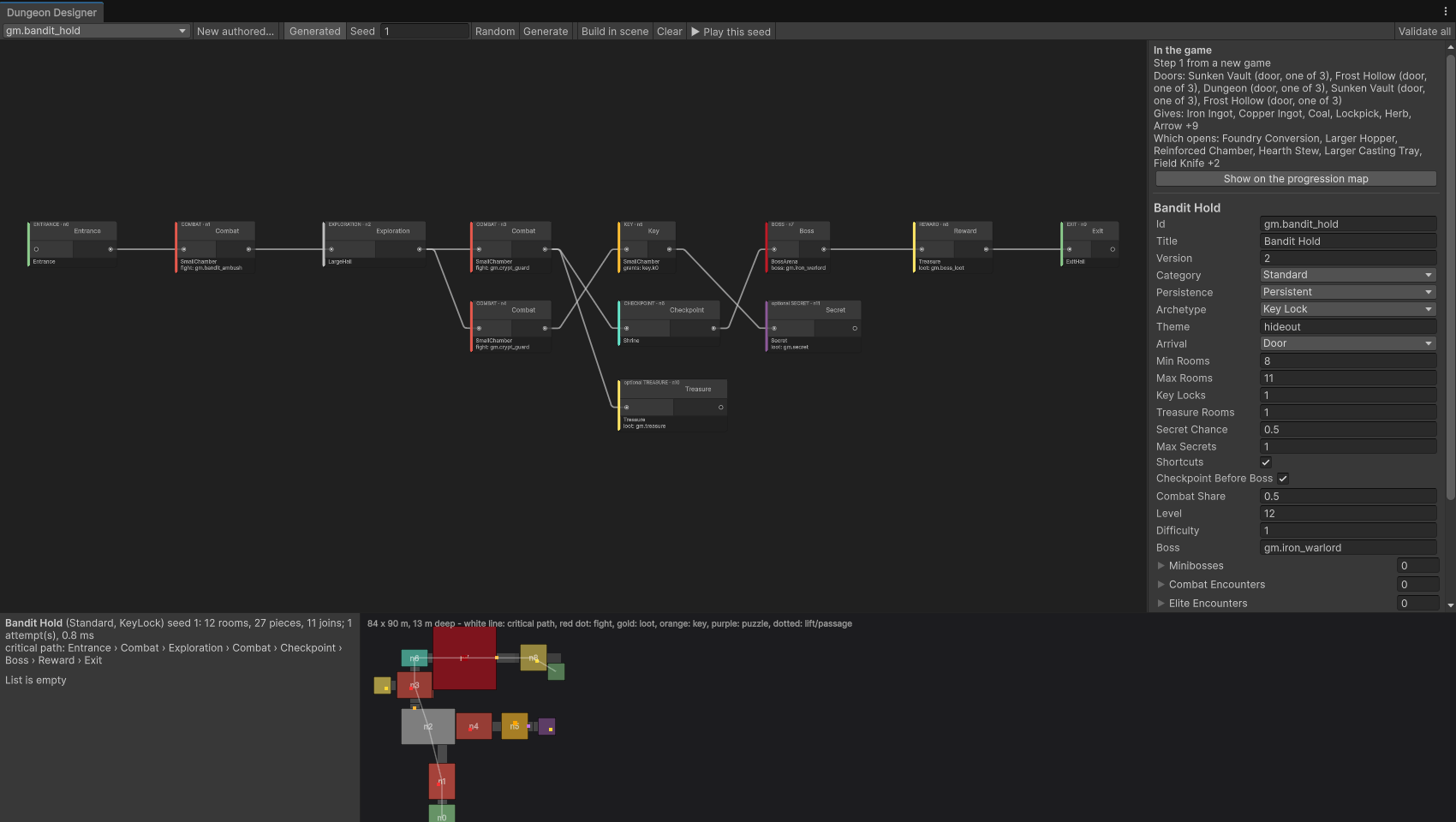Select the optional Secret node
The height and width of the screenshot is (822, 1456).
(814, 326)
